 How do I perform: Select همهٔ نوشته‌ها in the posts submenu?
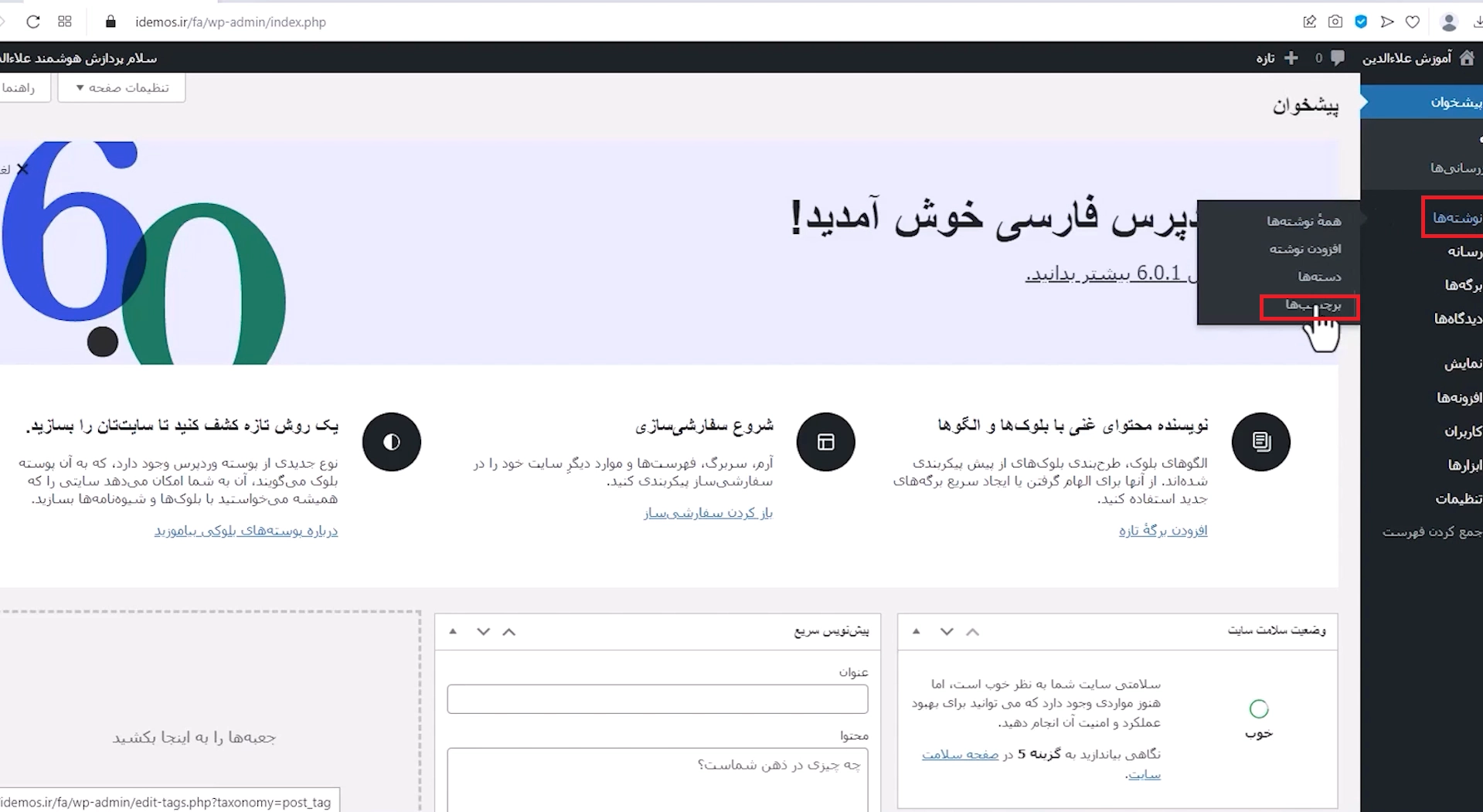(x=1304, y=221)
